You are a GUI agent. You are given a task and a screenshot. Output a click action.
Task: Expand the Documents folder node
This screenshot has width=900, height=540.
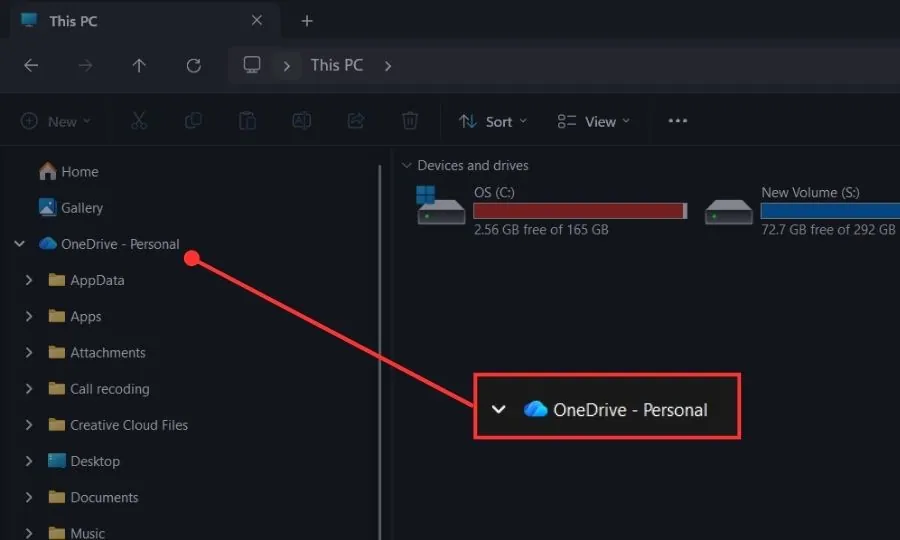point(29,497)
